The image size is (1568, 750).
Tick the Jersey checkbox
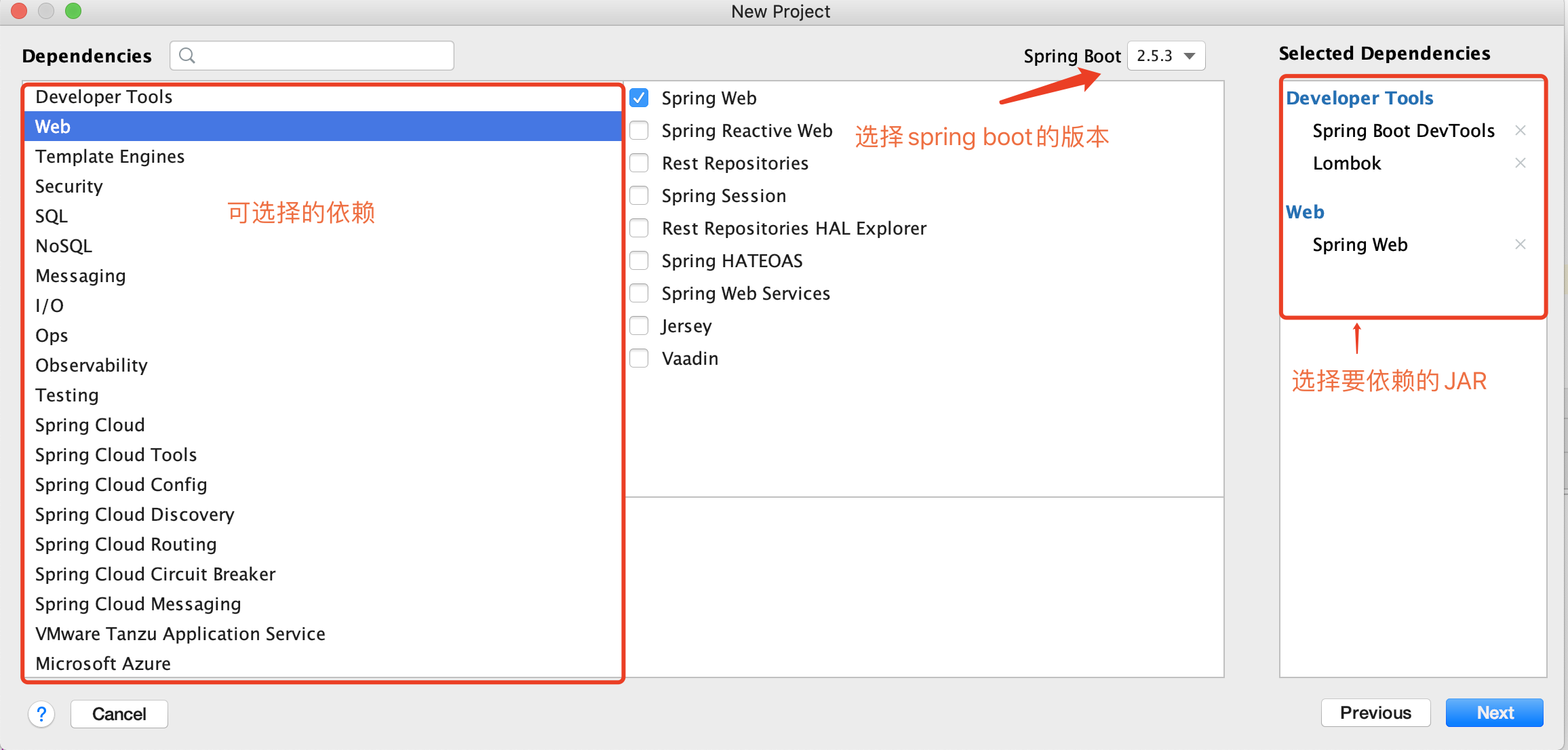tap(639, 325)
